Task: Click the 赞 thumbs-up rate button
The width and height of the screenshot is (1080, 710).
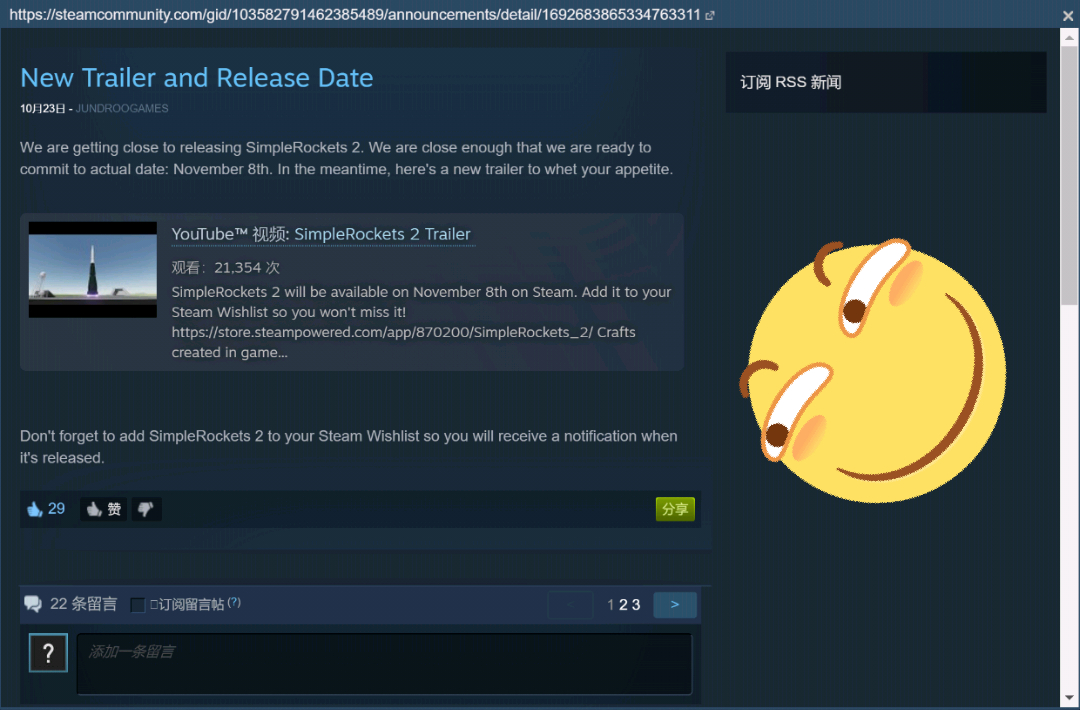Action: click(104, 509)
